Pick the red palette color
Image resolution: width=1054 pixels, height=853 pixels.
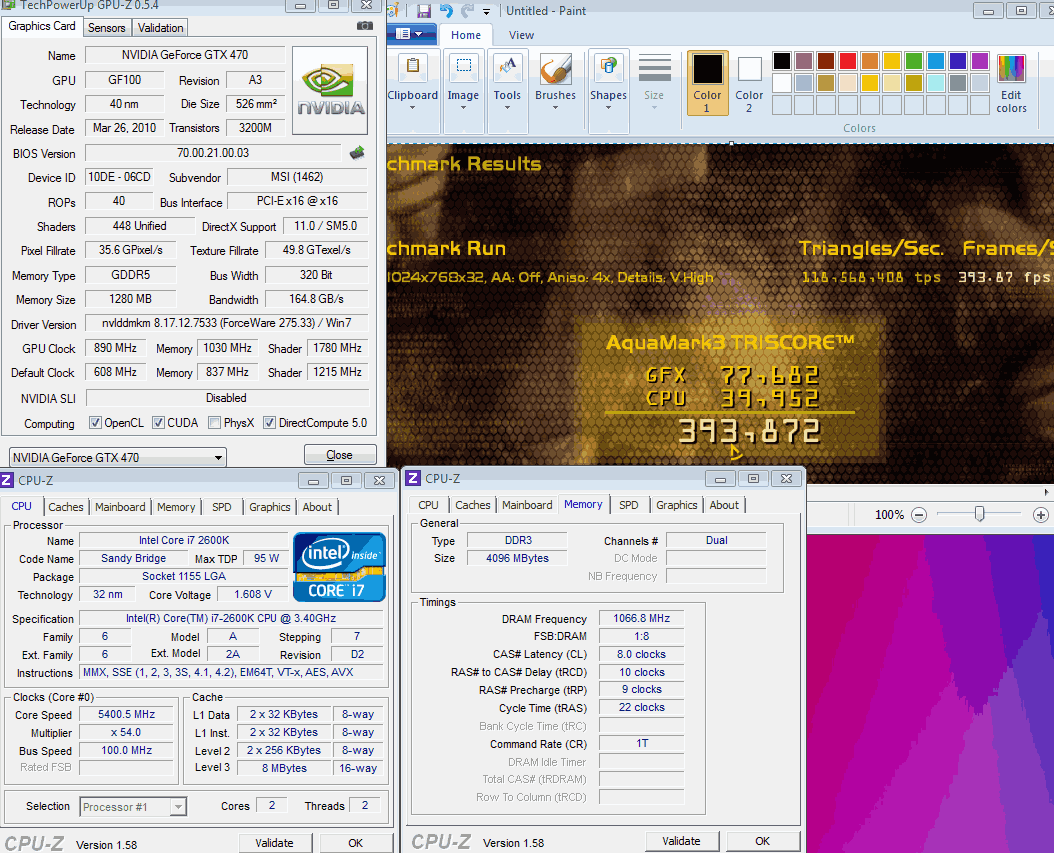[848, 61]
